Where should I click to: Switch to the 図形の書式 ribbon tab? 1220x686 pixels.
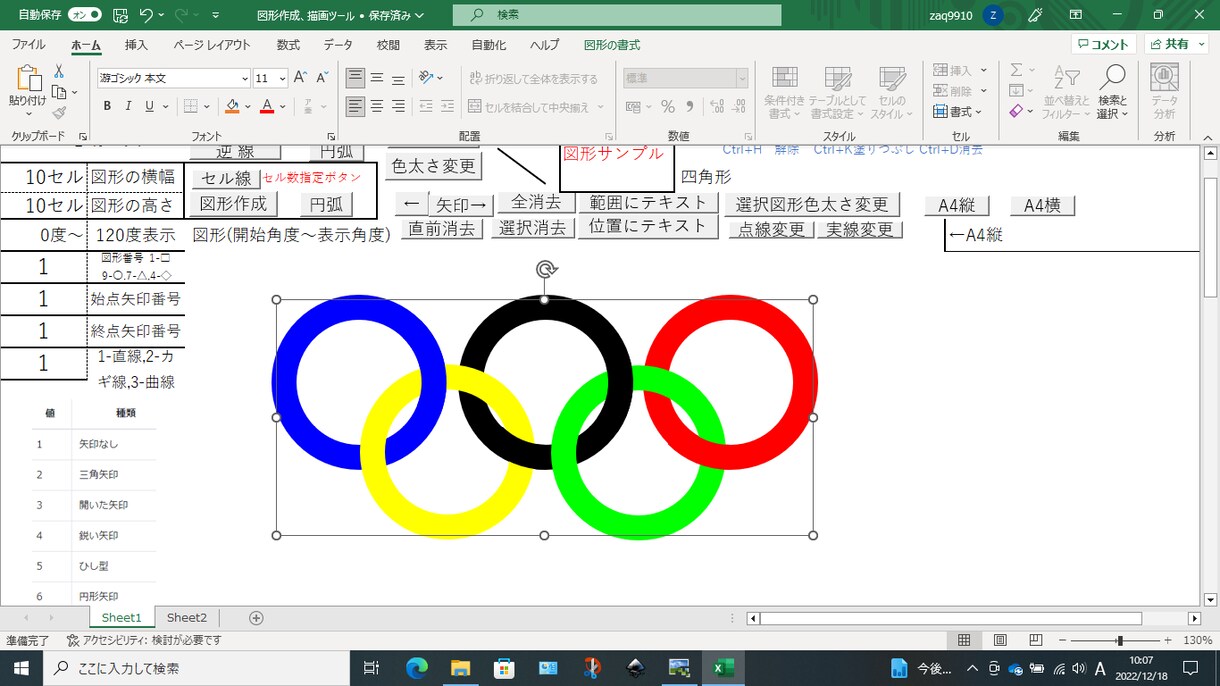(x=612, y=45)
